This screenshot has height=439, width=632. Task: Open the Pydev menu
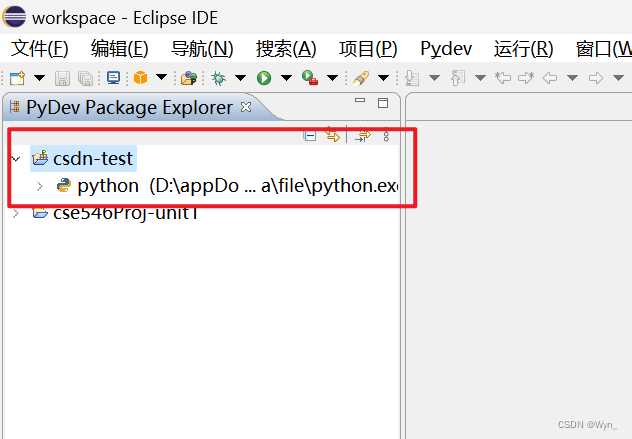coord(446,49)
